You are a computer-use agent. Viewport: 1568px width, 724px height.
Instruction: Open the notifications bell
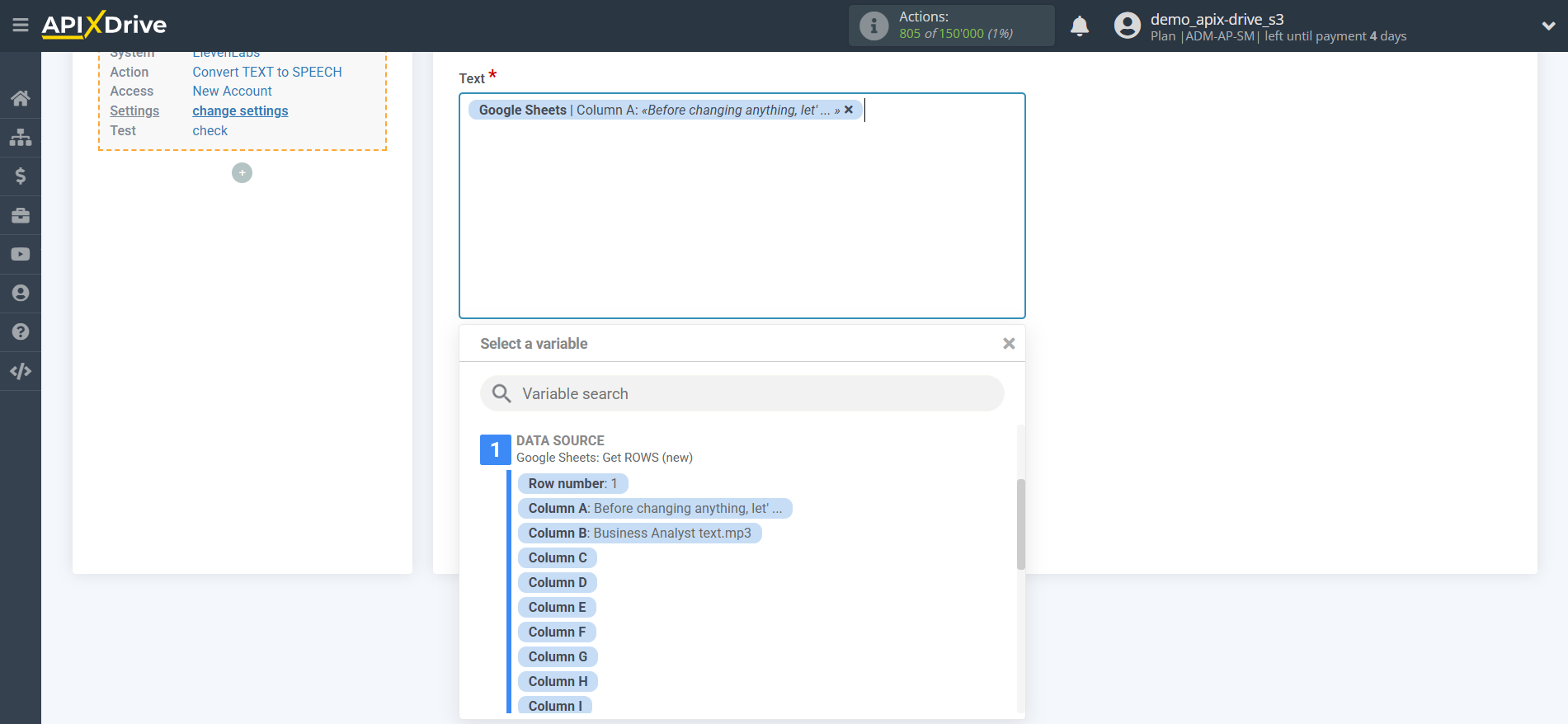pyautogui.click(x=1080, y=26)
